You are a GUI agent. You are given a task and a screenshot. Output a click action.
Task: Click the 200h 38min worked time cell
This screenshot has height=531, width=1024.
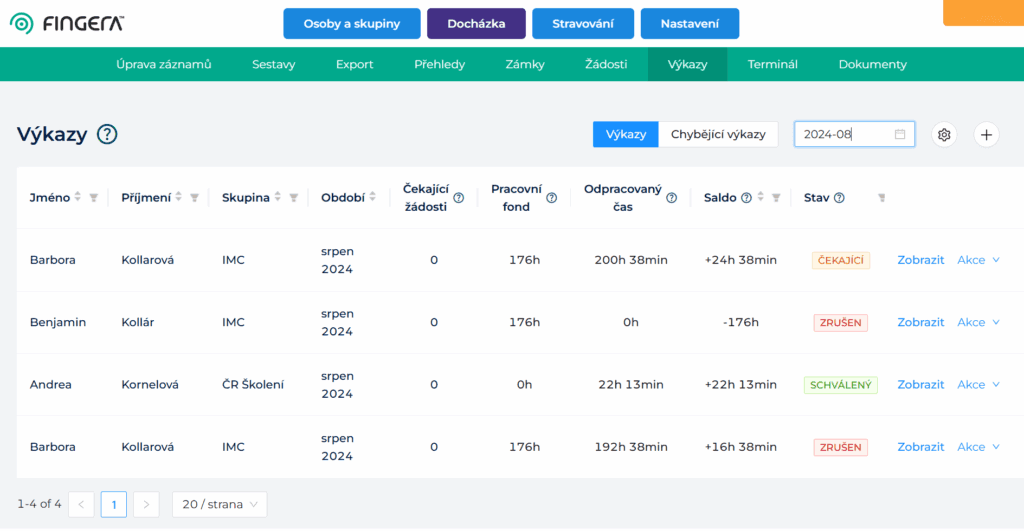(631, 260)
